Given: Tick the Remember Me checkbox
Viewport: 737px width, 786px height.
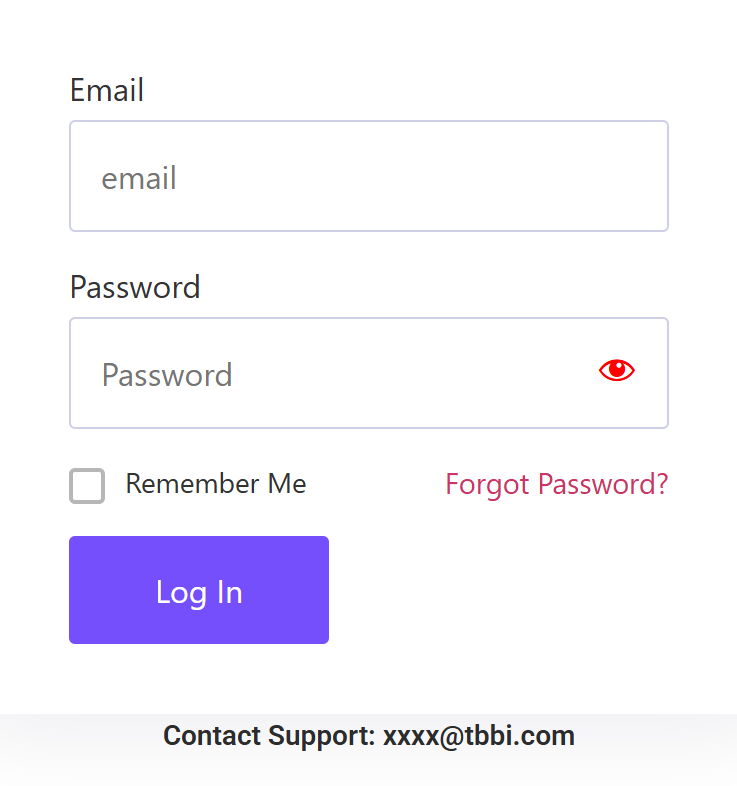Looking at the screenshot, I should 87,486.
